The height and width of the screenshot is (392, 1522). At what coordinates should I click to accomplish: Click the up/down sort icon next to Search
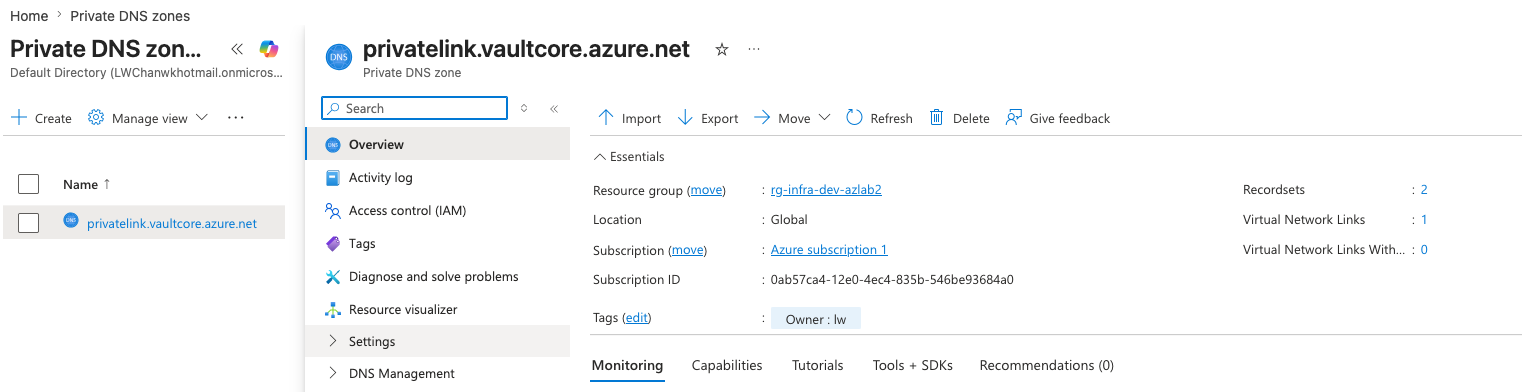524,108
